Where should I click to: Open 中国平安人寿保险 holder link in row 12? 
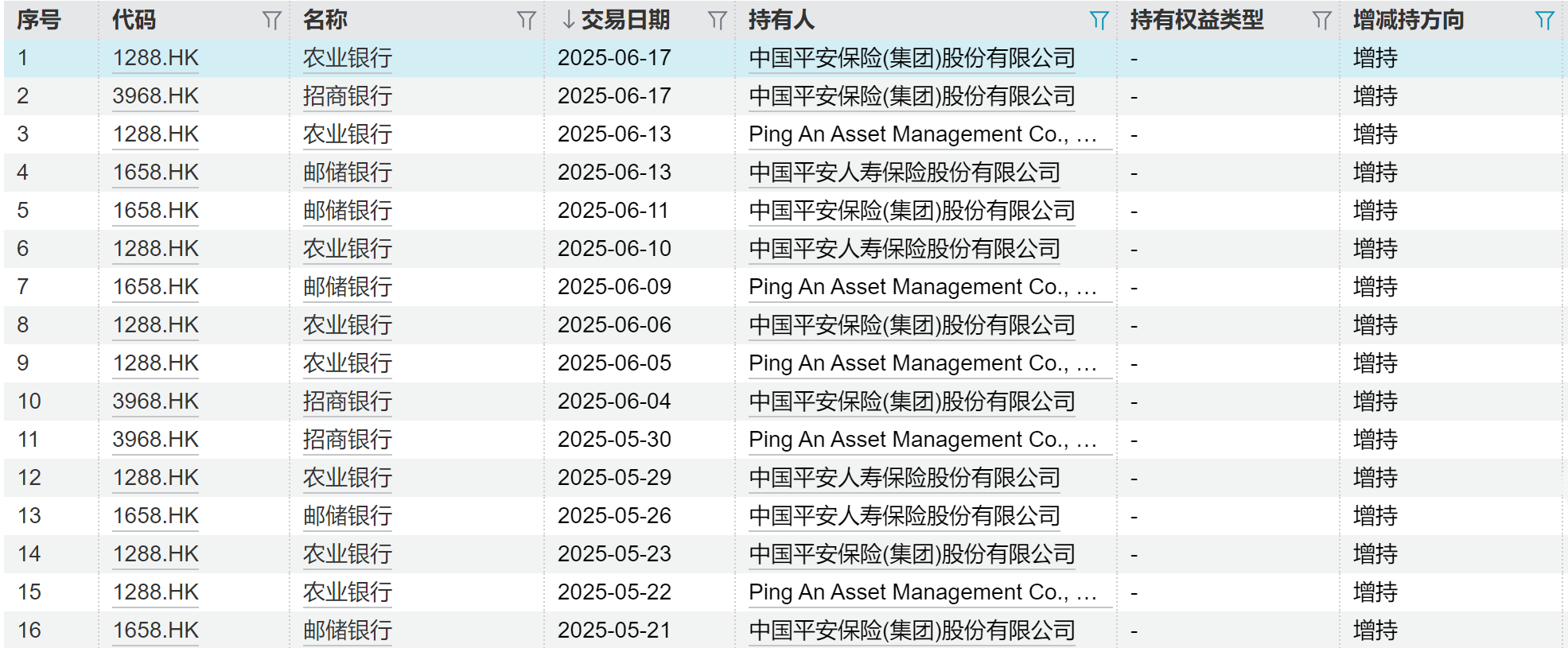(x=905, y=478)
